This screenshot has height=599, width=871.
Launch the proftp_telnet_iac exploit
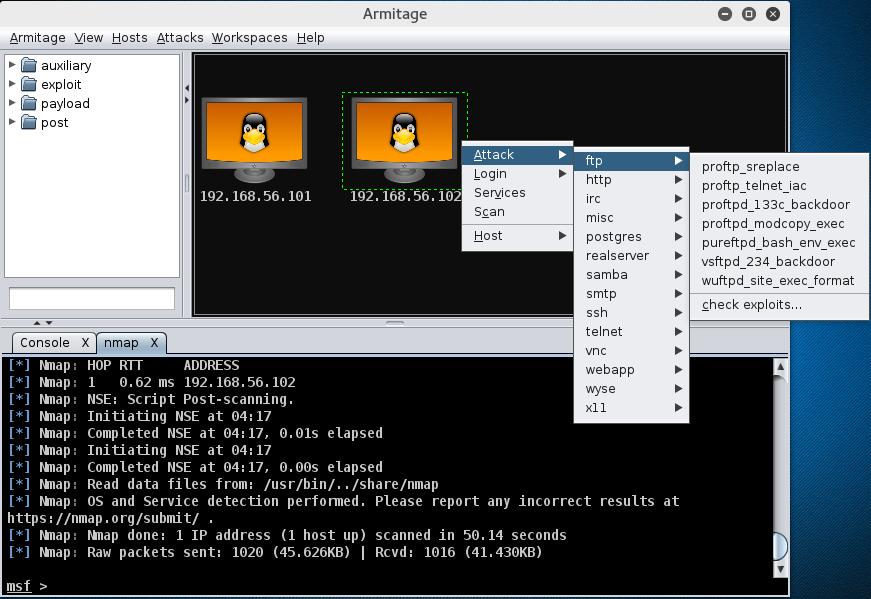[x=779, y=186]
